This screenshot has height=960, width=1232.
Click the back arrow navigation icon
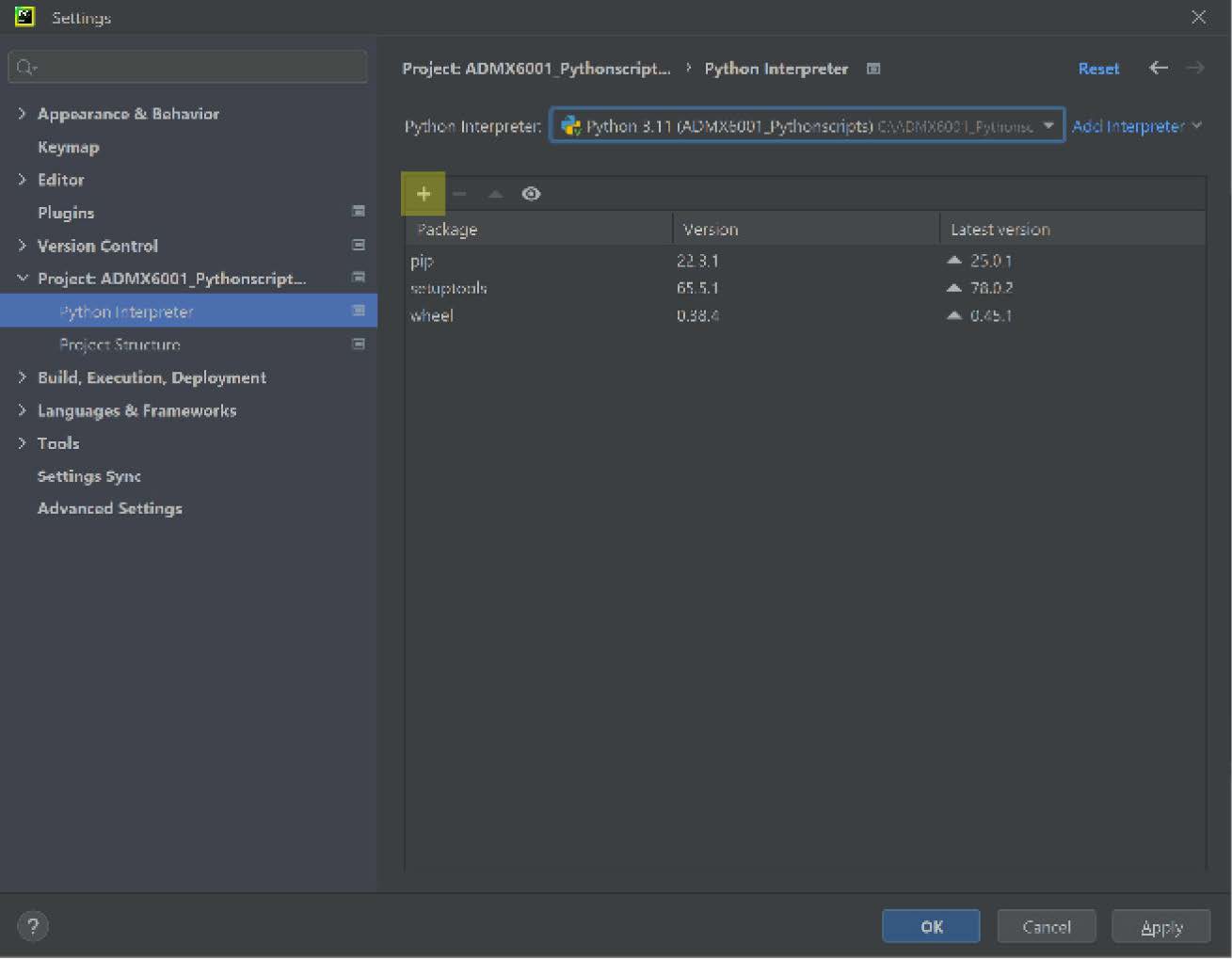(1159, 68)
